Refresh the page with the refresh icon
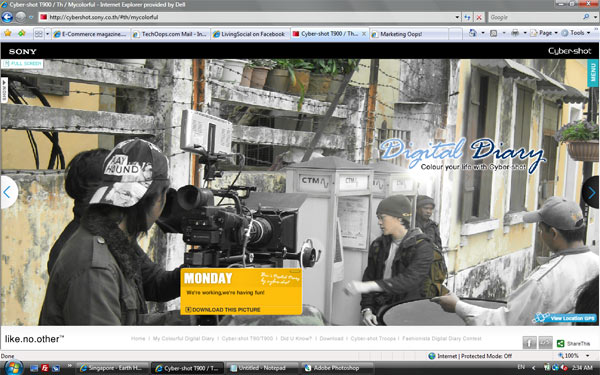This screenshot has width=600, height=375. [x=467, y=17]
